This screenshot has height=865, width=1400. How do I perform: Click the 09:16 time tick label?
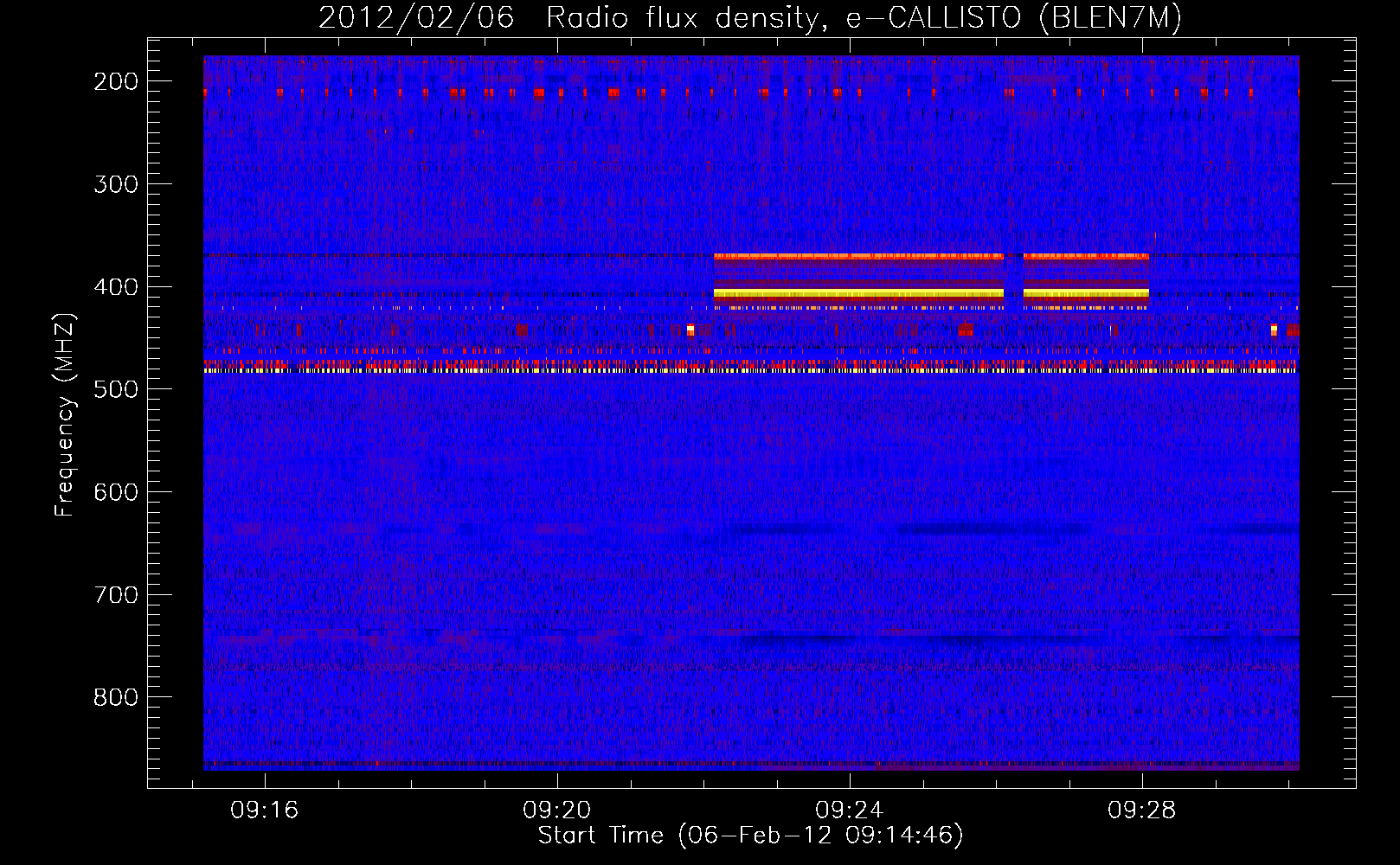[x=264, y=810]
